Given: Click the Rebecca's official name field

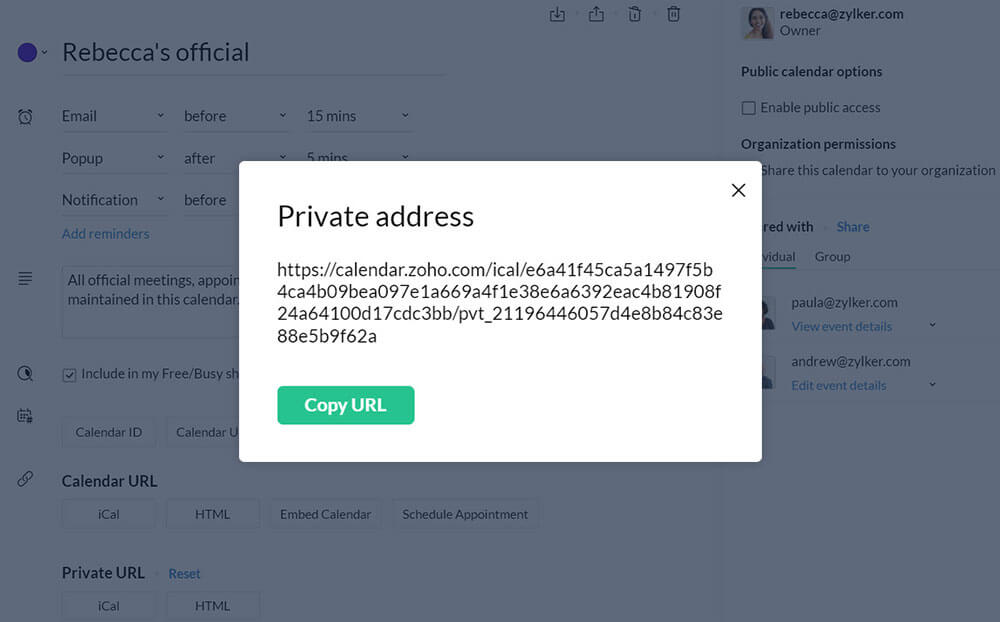Looking at the screenshot, I should [250, 52].
